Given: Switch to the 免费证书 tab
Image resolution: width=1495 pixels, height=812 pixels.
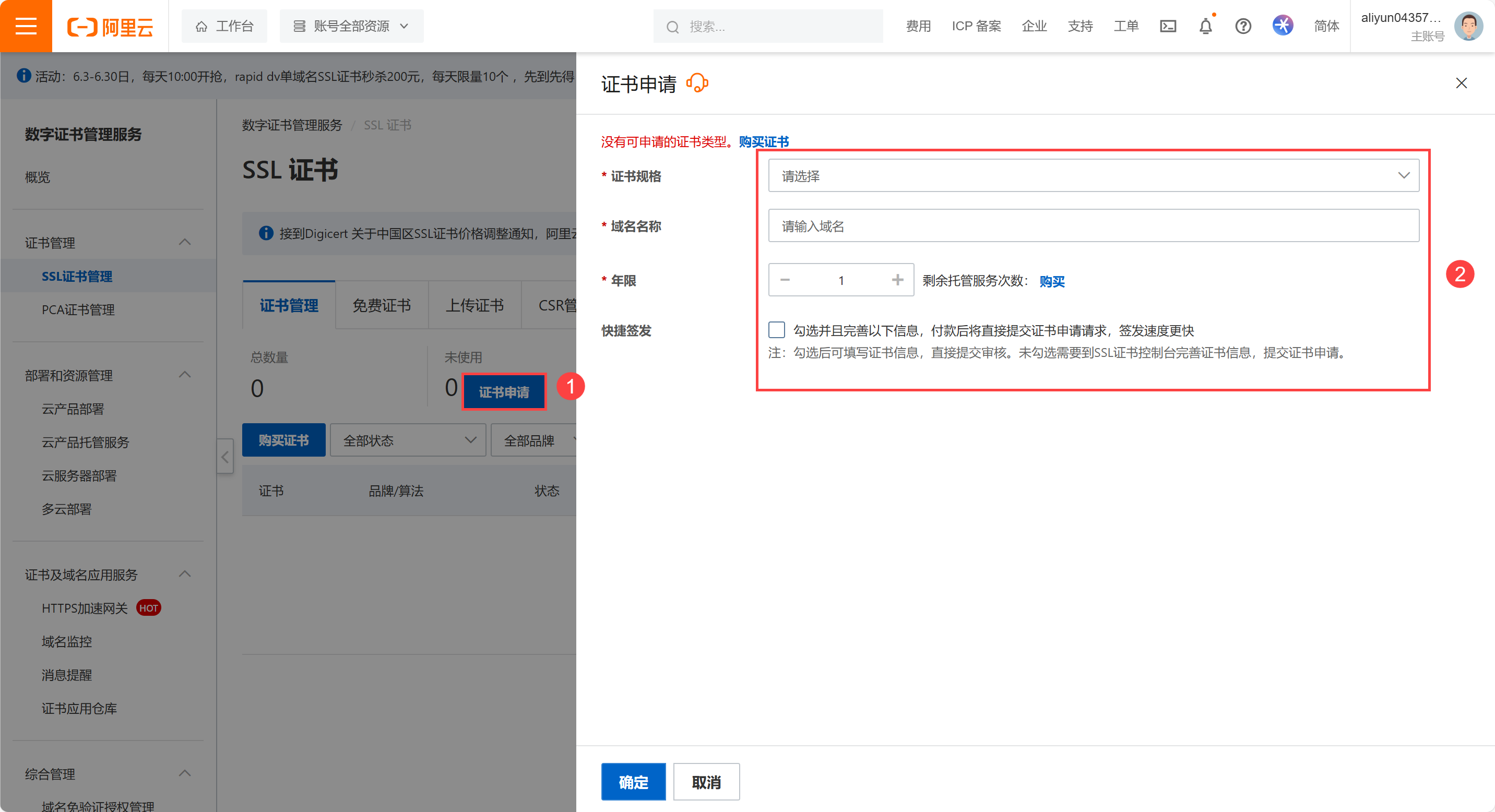Looking at the screenshot, I should pyautogui.click(x=382, y=305).
